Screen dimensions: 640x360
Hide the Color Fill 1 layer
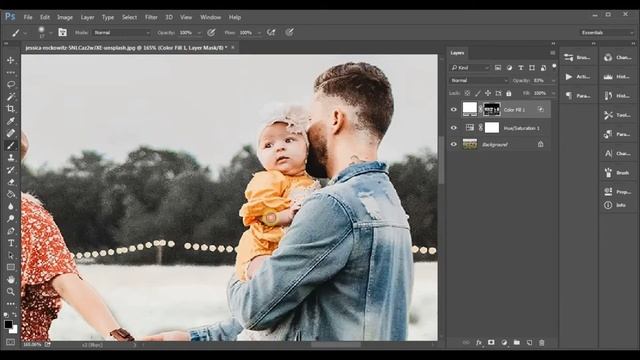tap(453, 109)
